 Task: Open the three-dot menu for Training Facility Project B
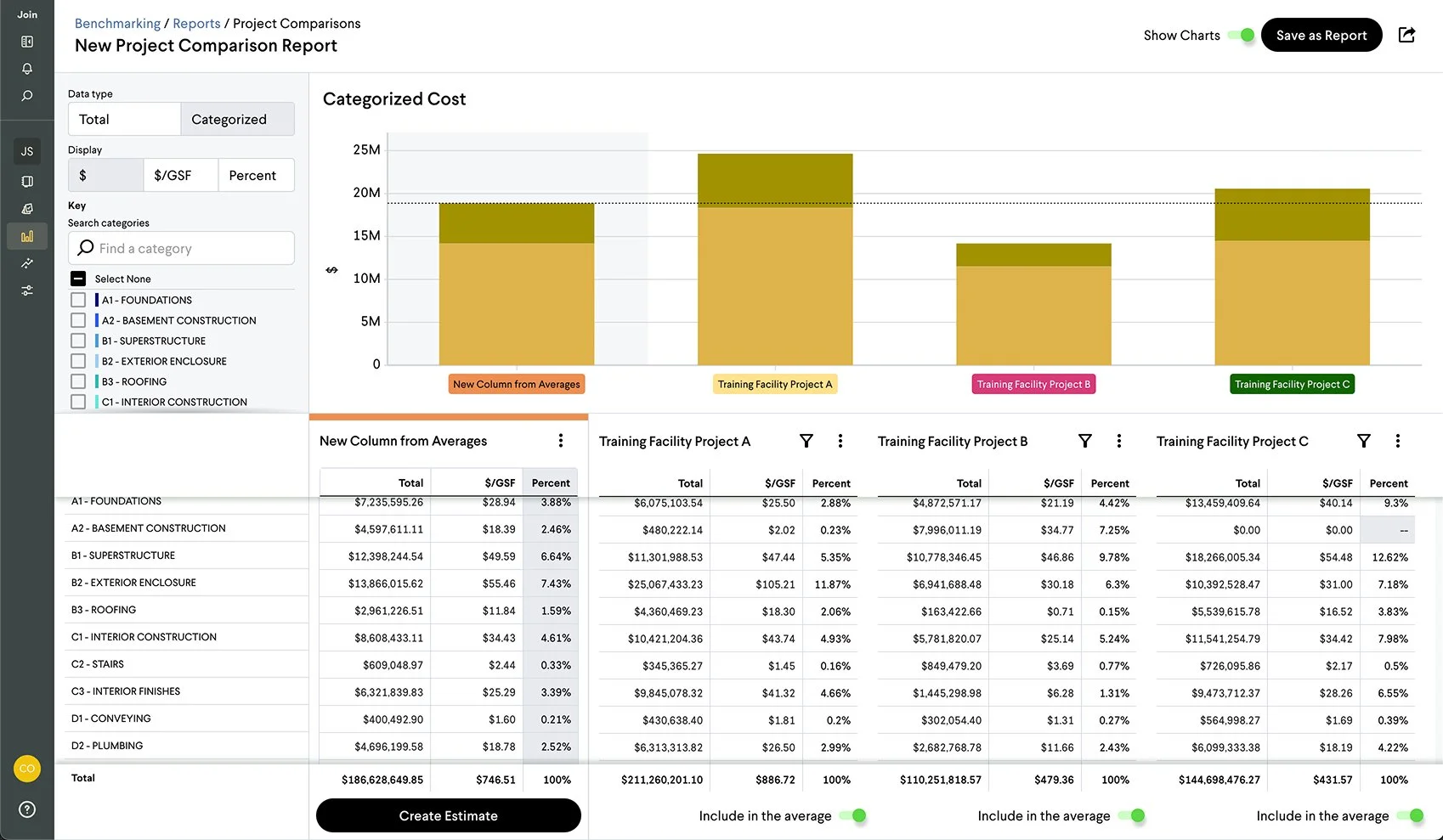1119,441
